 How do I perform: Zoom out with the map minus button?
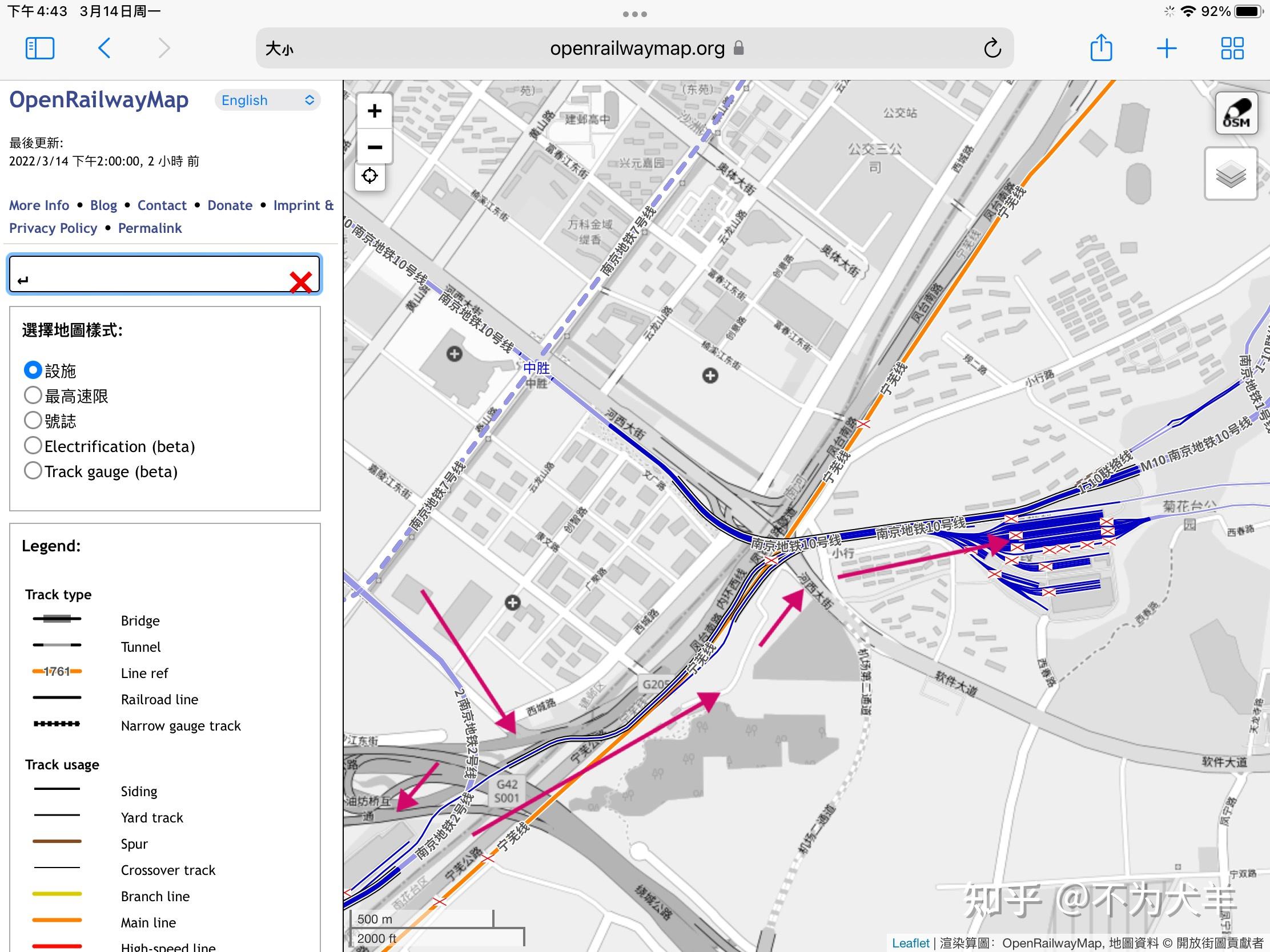pos(375,147)
